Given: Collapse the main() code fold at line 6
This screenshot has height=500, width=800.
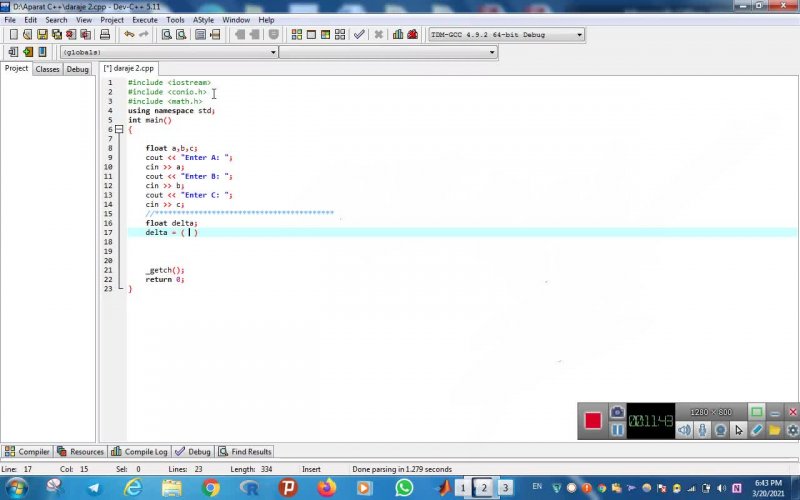Looking at the screenshot, I should [119, 130].
